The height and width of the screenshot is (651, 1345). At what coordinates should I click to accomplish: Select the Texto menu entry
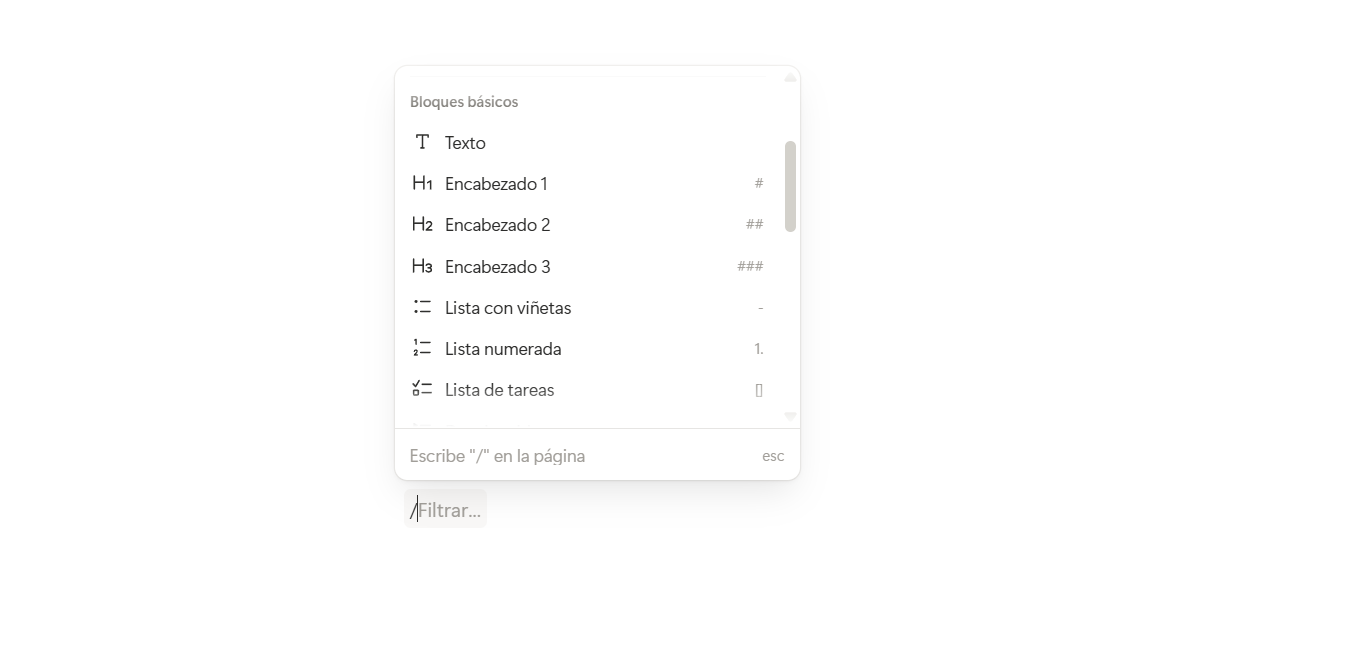(465, 143)
